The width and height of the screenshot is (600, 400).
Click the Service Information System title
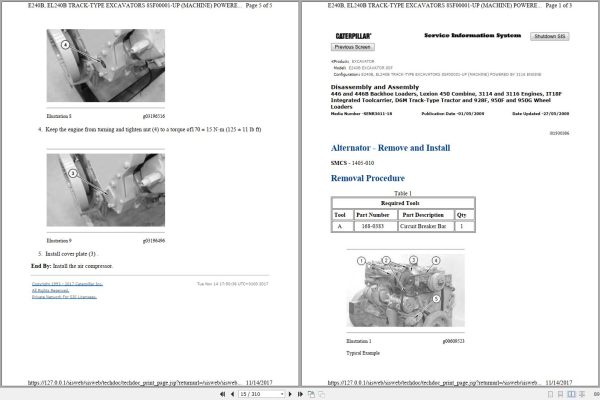(473, 35)
